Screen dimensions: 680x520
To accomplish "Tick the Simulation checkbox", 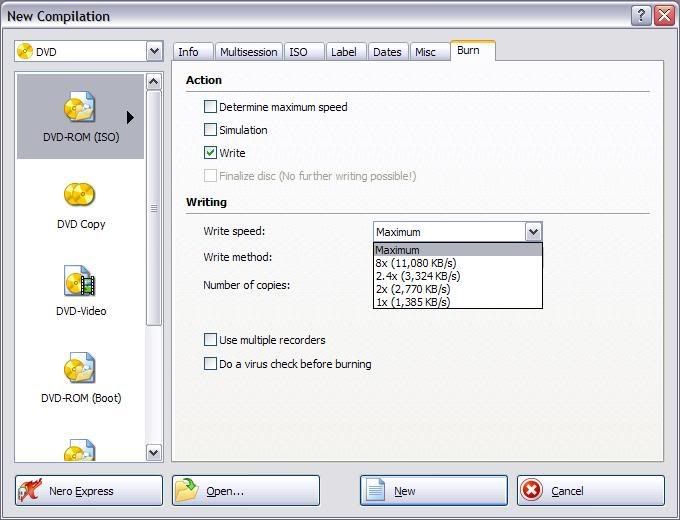I will [x=210, y=130].
